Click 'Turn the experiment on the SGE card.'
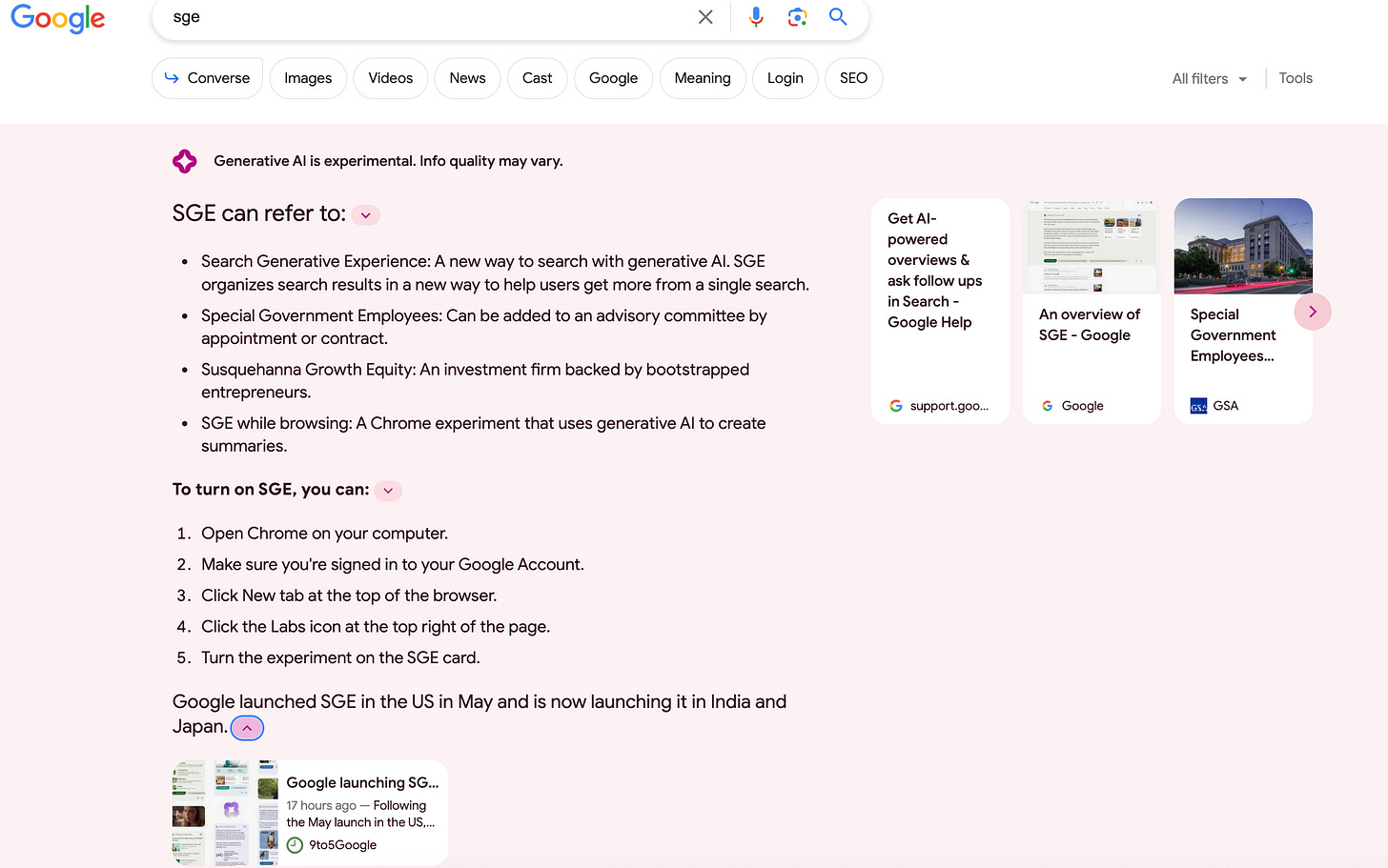 (340, 657)
